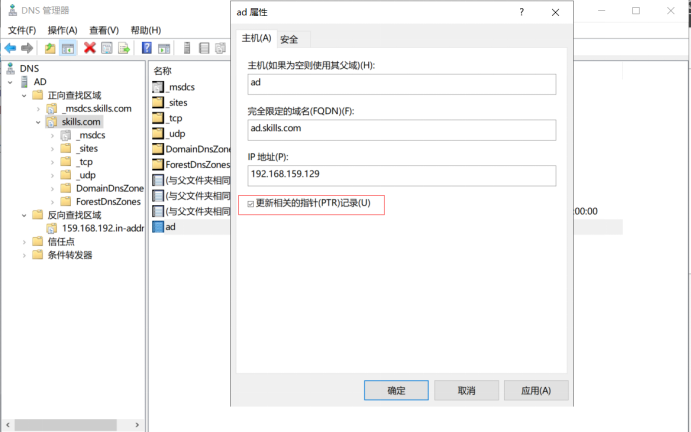Select the _udp label in the tree

tap(85, 175)
